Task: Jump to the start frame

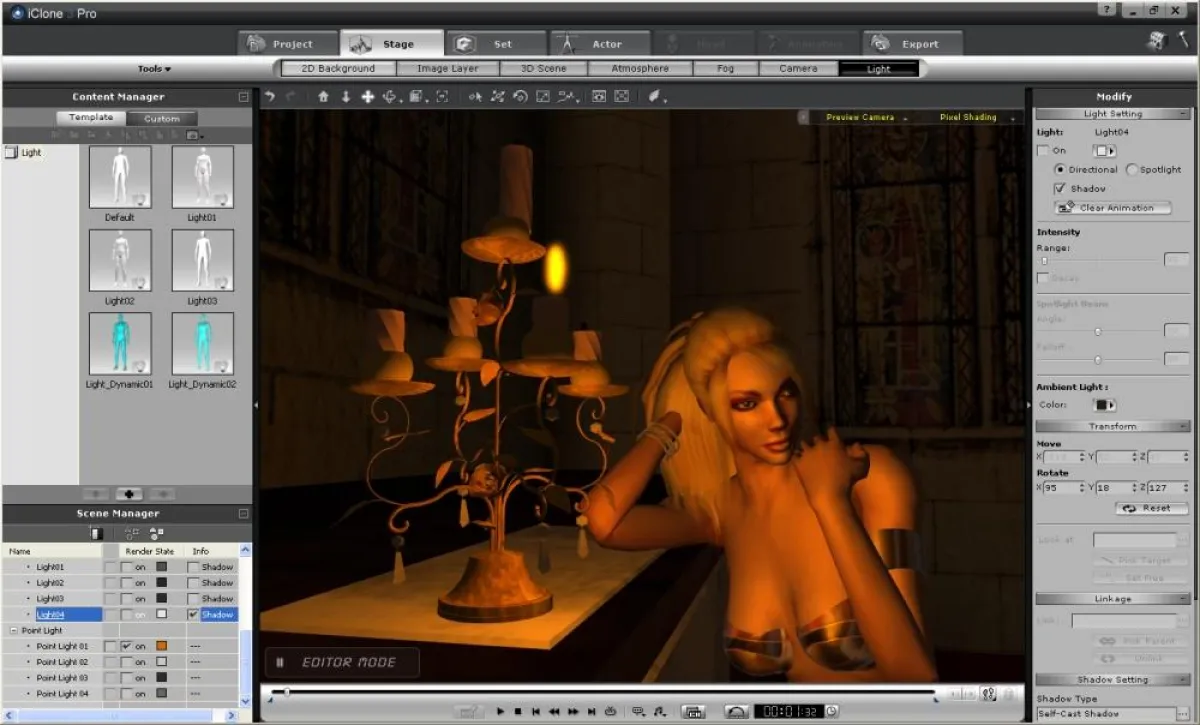Action: point(536,711)
